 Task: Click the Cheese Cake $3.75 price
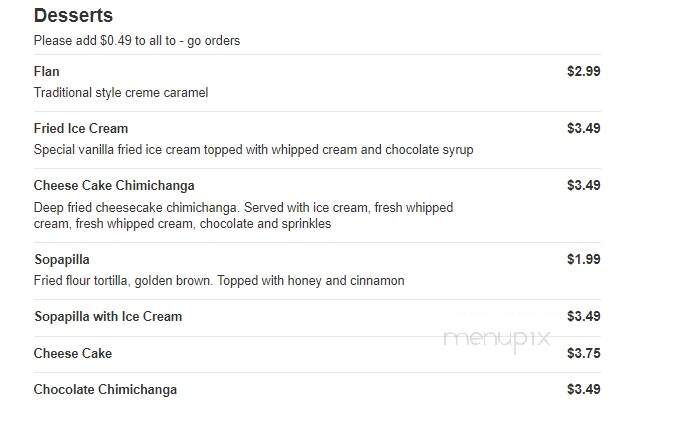pos(583,353)
